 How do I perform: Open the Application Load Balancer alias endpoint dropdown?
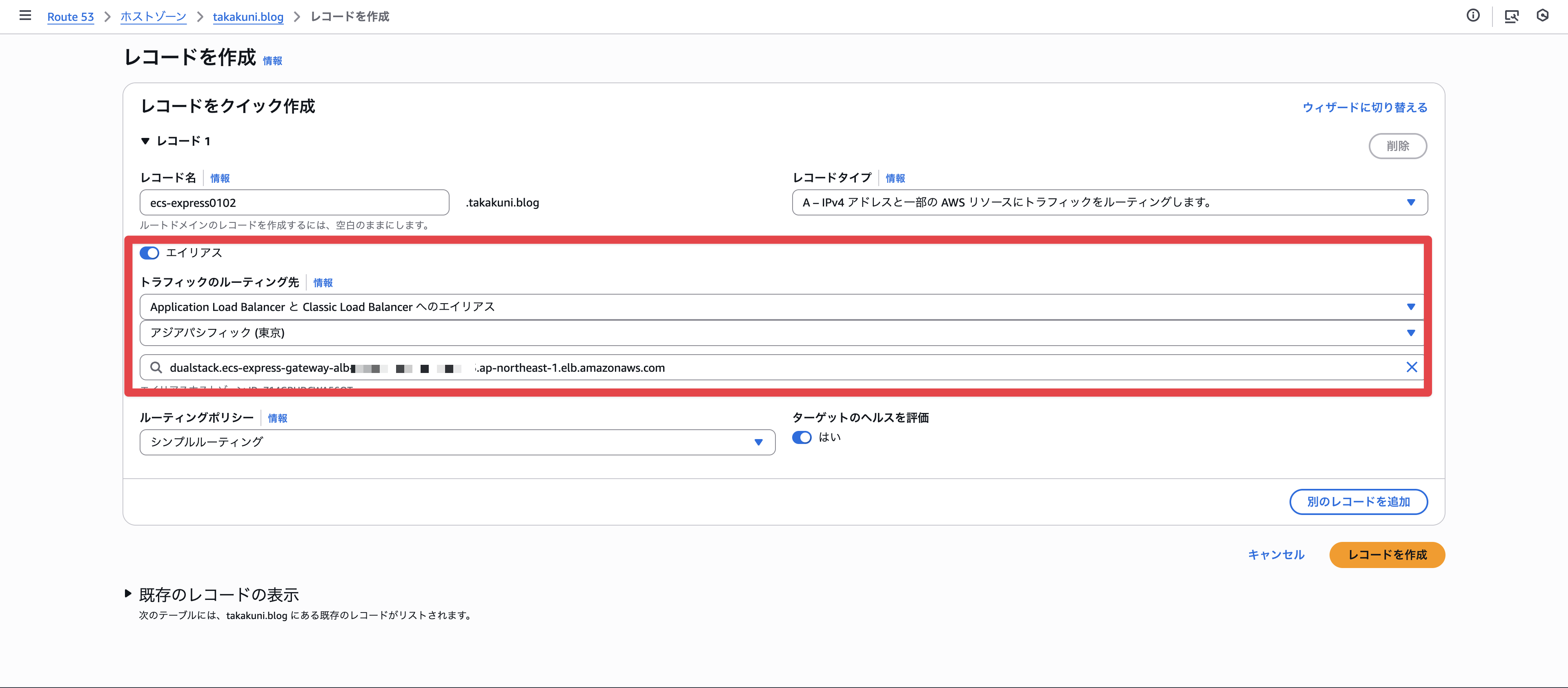click(x=782, y=307)
